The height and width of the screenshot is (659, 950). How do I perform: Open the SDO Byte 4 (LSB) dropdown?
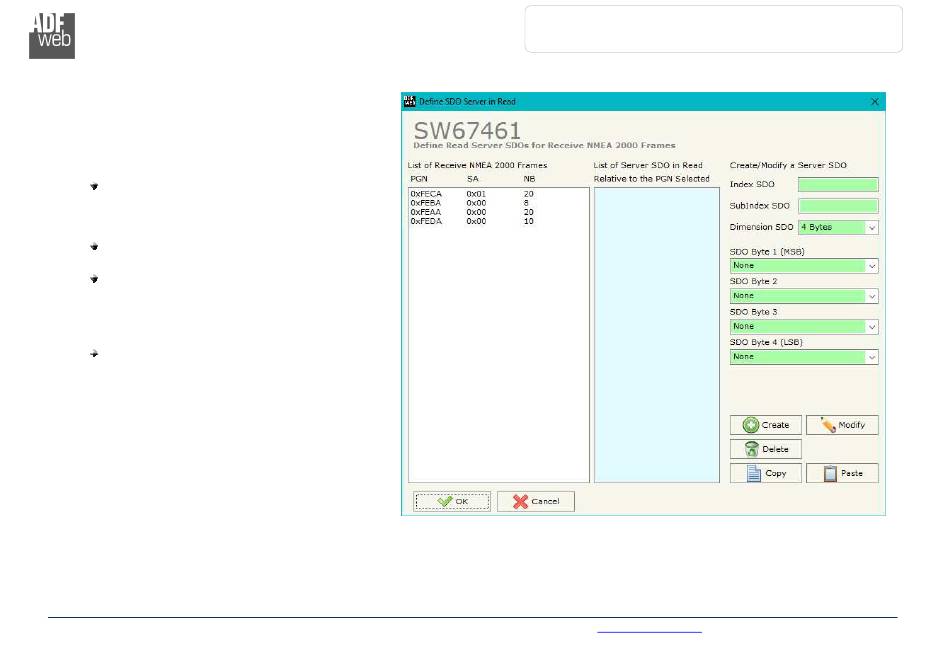[804, 357]
